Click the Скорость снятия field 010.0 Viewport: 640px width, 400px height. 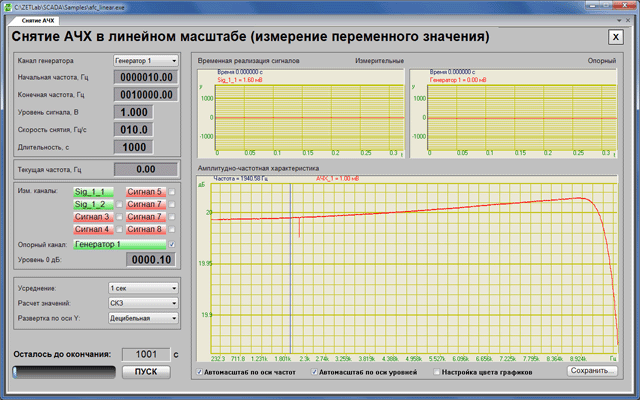[x=133, y=130]
